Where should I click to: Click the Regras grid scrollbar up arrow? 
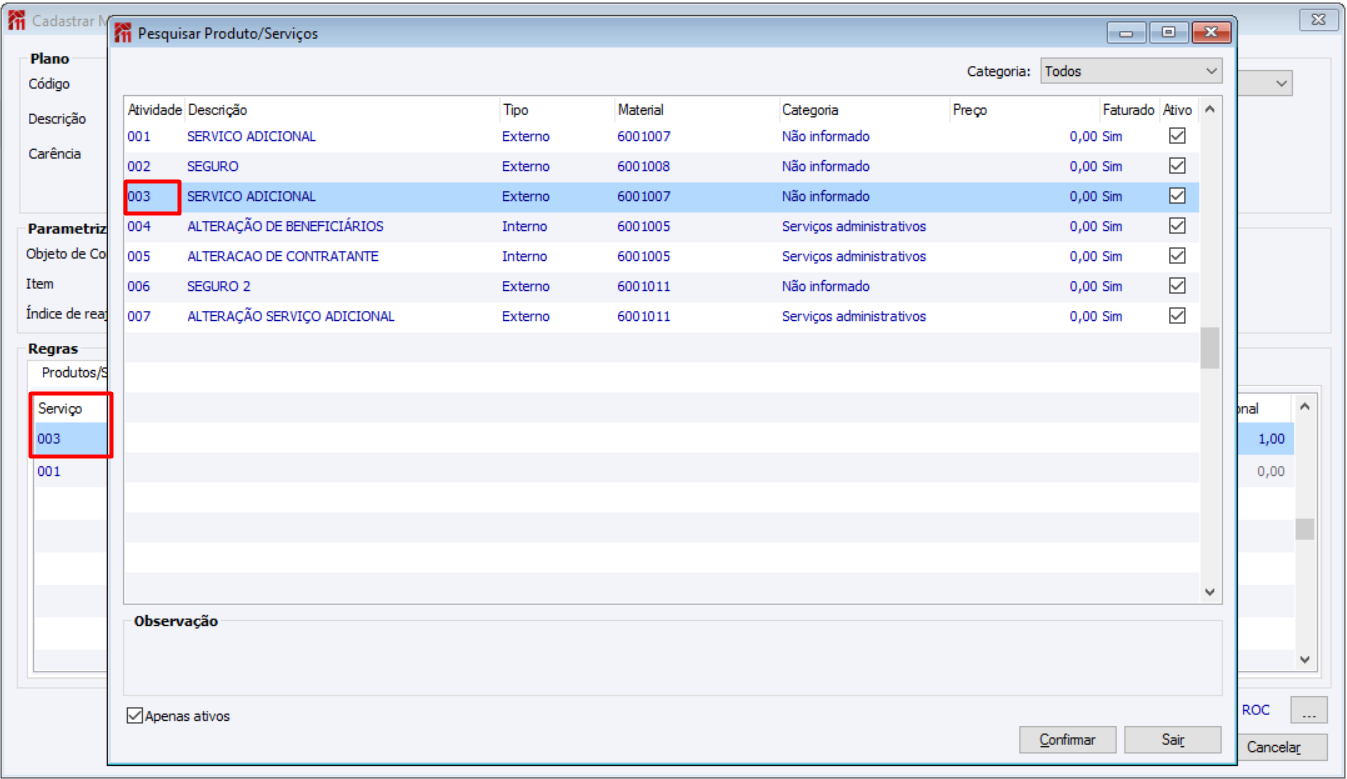pos(1304,406)
